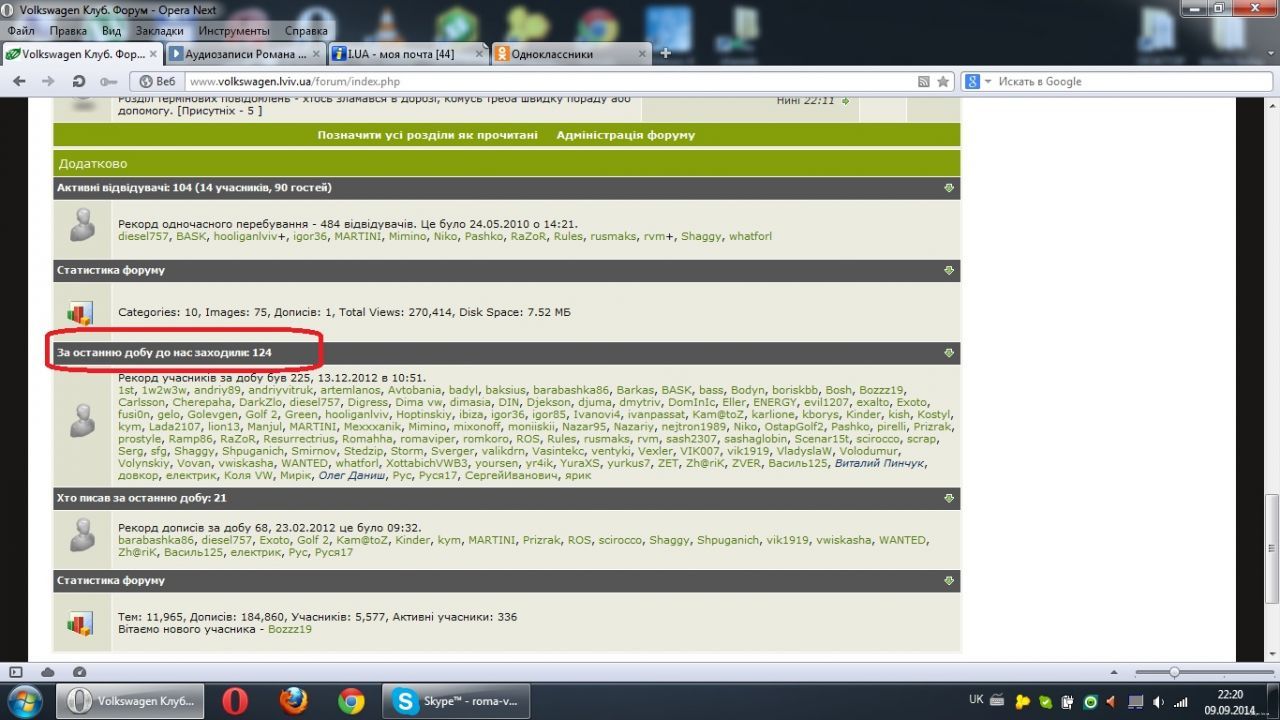Screen dimensions: 1280x720
Task: Open Виталий Пинчук profile link
Action: pos(880,463)
